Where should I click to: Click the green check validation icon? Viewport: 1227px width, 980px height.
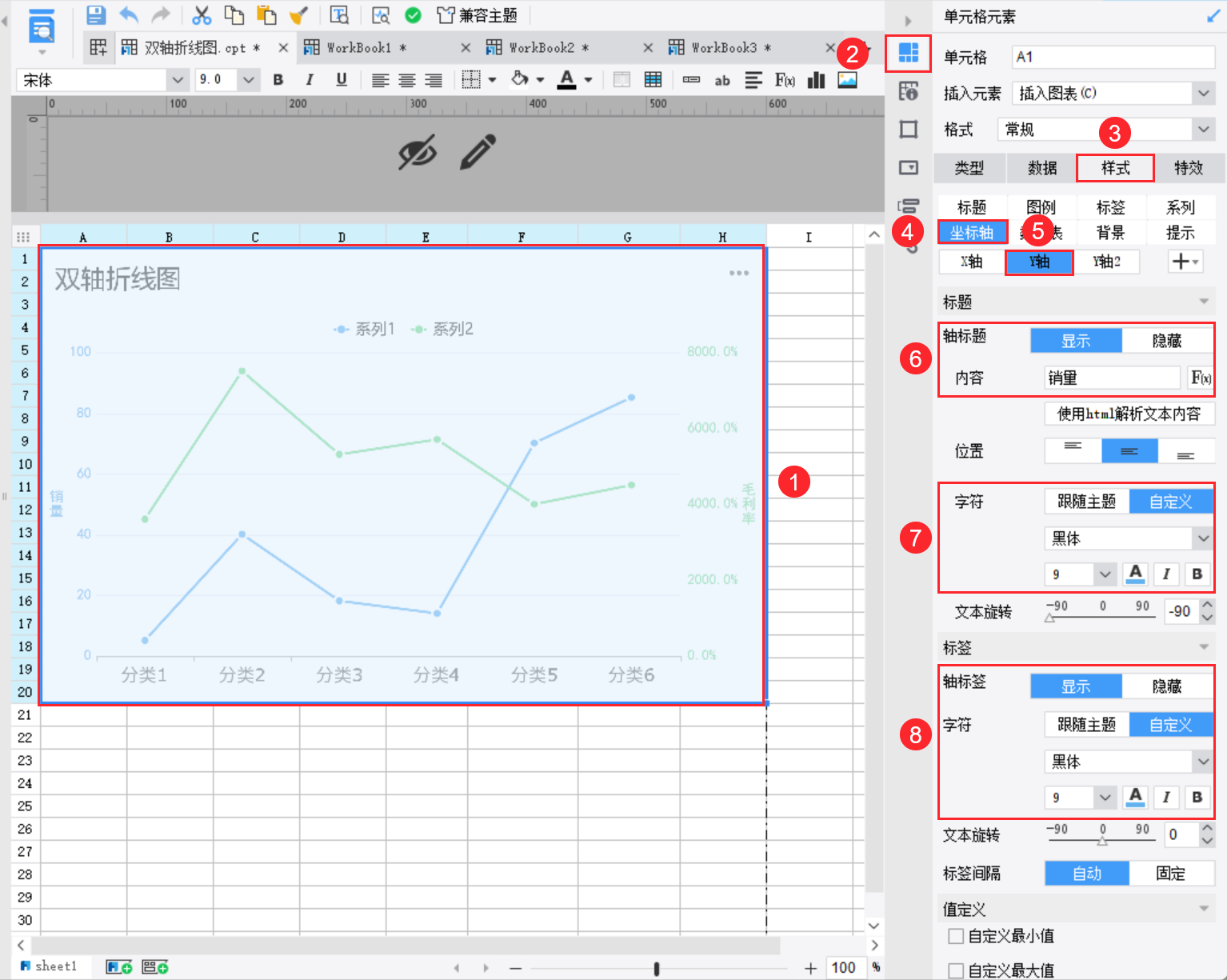coord(413,15)
